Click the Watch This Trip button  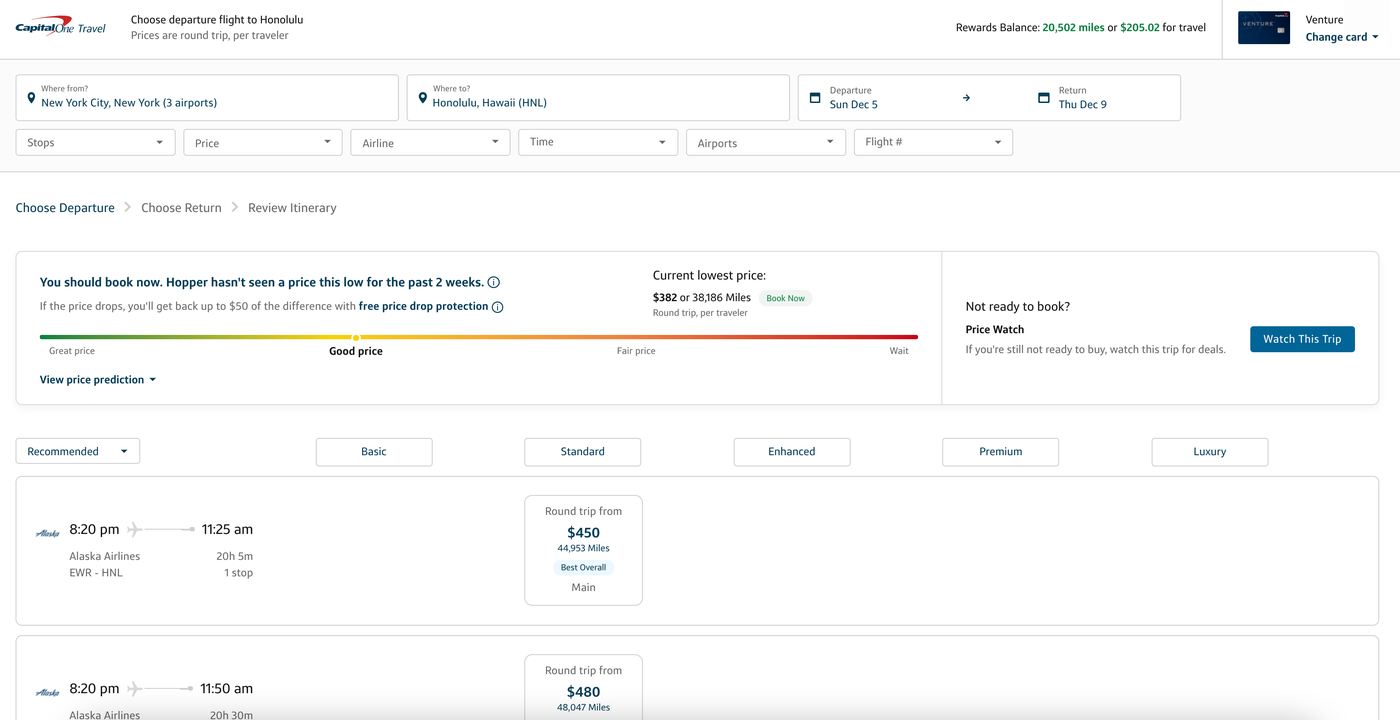pyautogui.click(x=1302, y=338)
